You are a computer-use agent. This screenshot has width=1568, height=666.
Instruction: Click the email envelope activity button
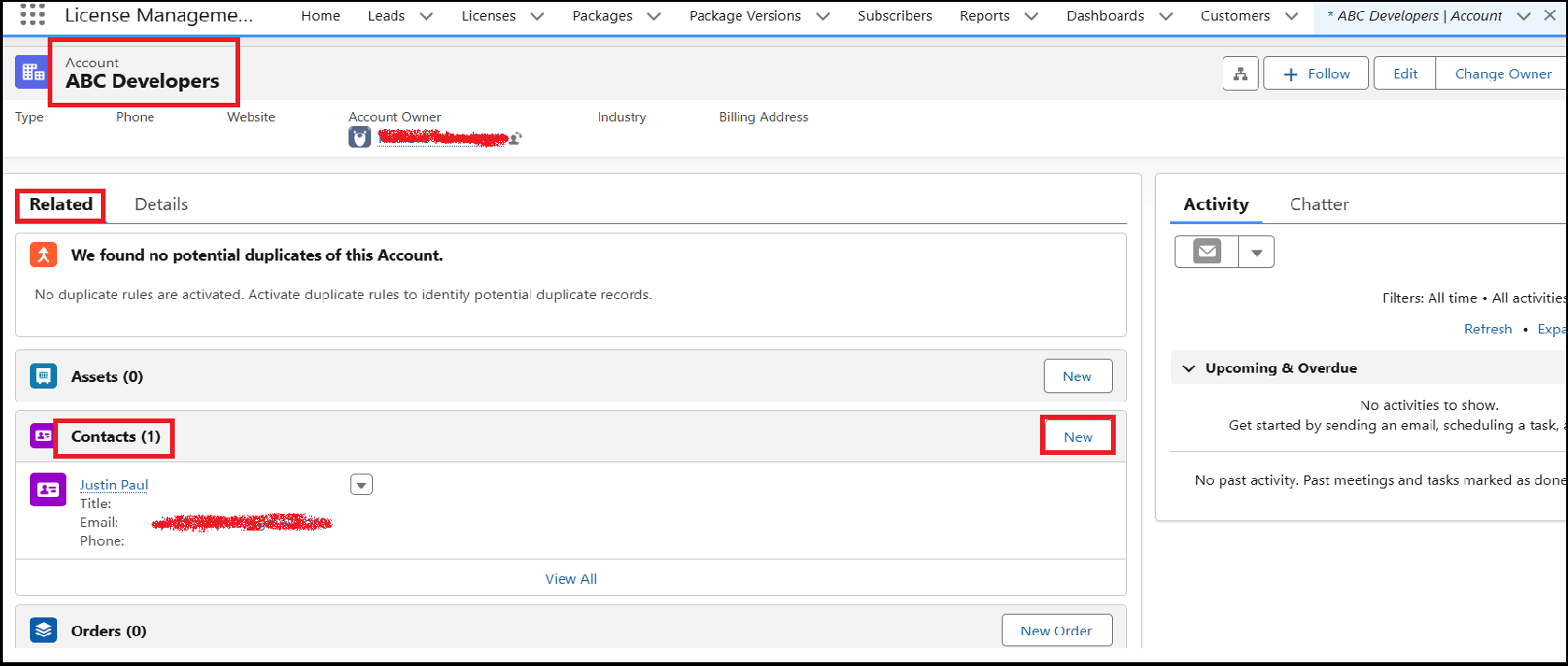click(1206, 252)
